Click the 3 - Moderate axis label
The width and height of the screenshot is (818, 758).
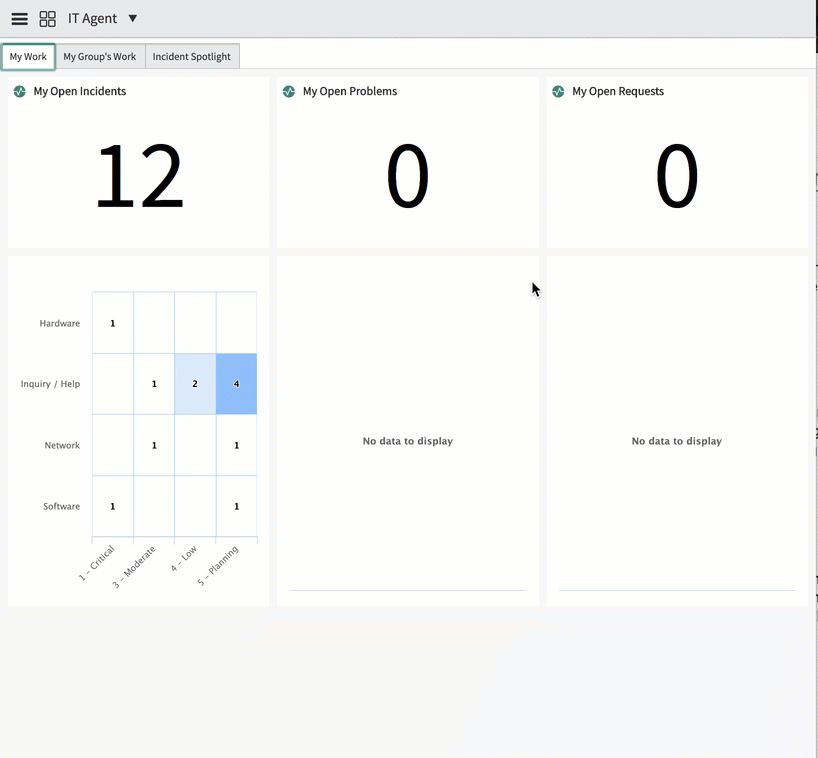[x=134, y=567]
